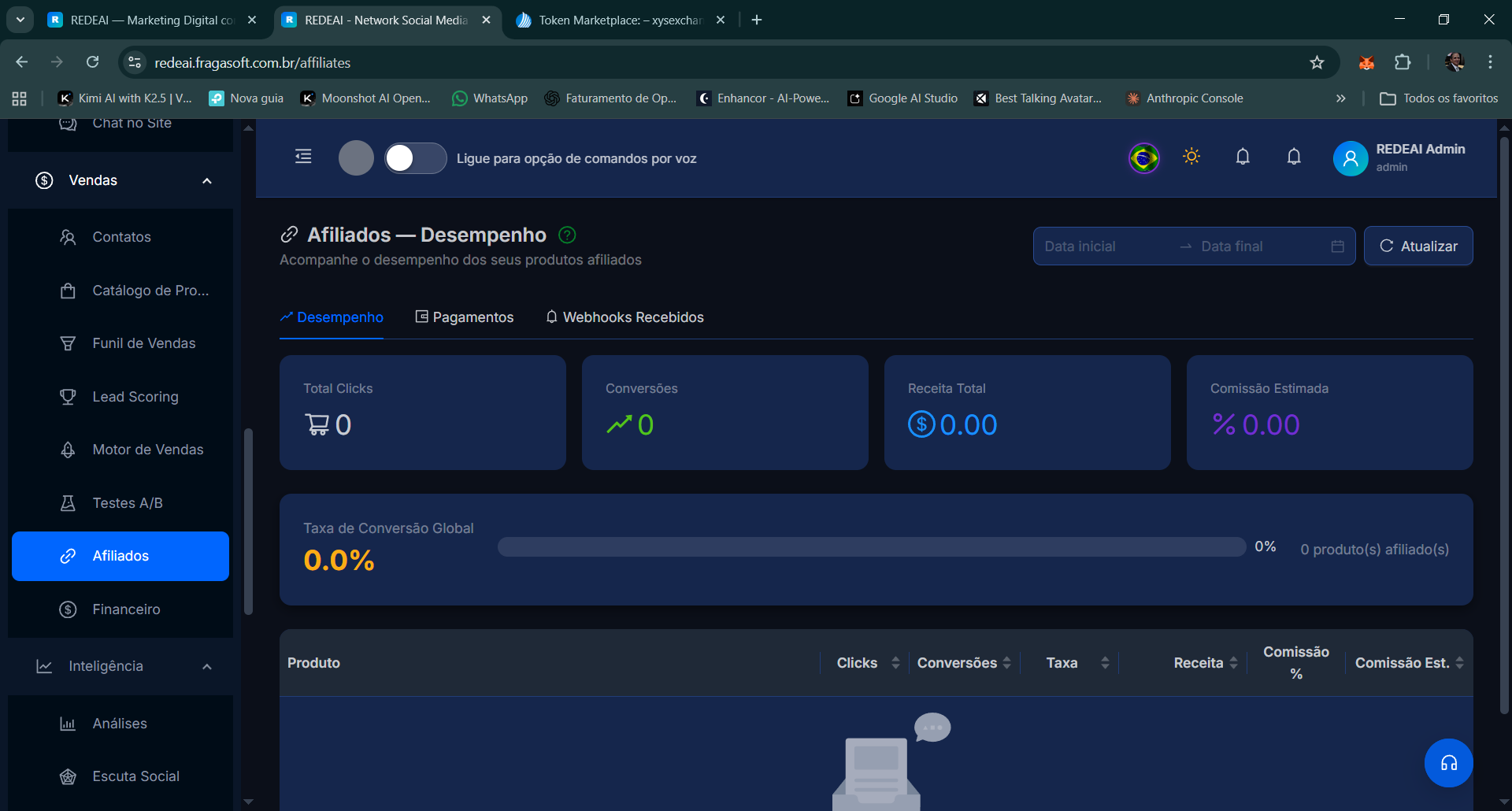
Task: Click the Comissão % column header
Action: coord(1296,663)
